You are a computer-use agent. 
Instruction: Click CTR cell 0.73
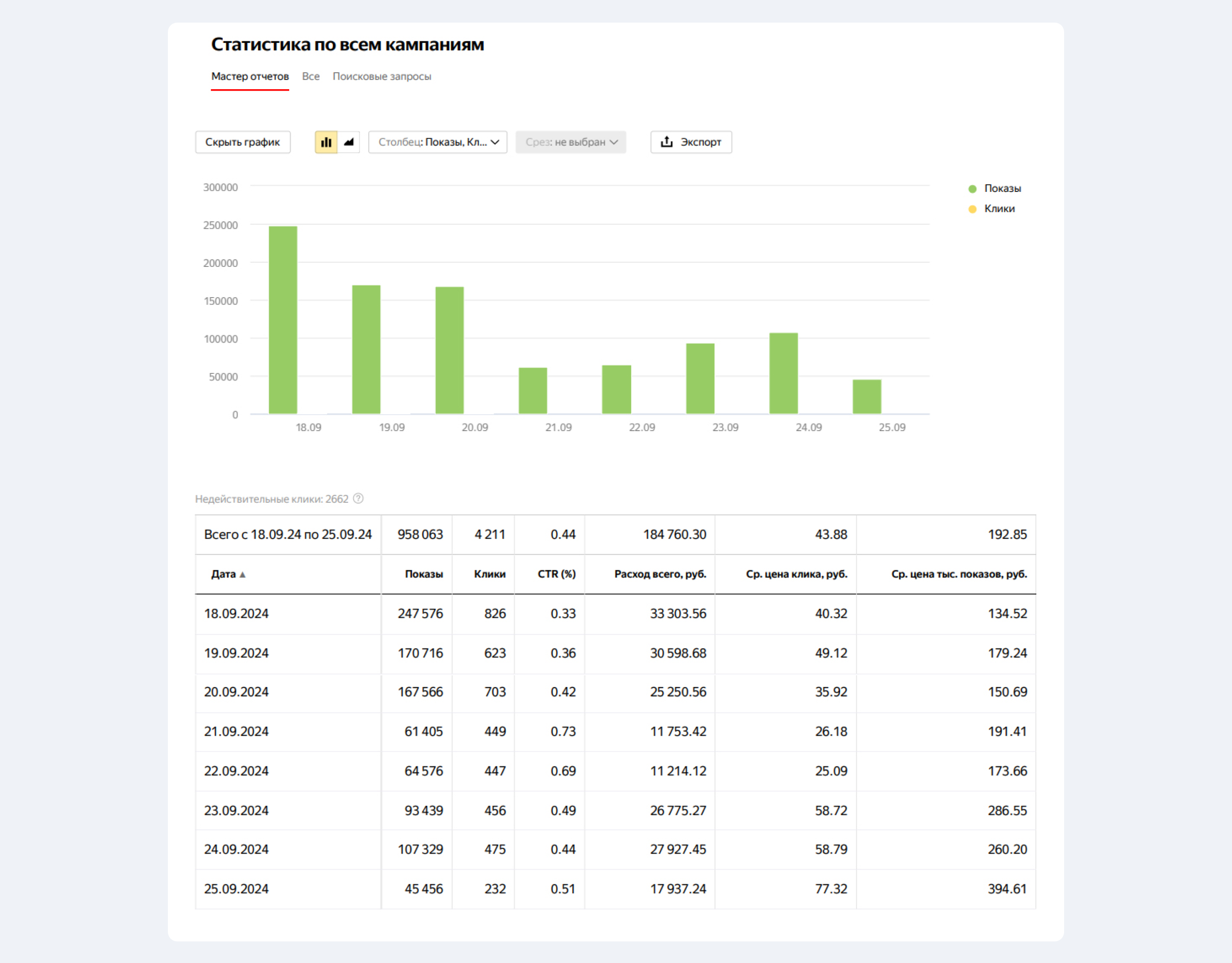tap(564, 732)
